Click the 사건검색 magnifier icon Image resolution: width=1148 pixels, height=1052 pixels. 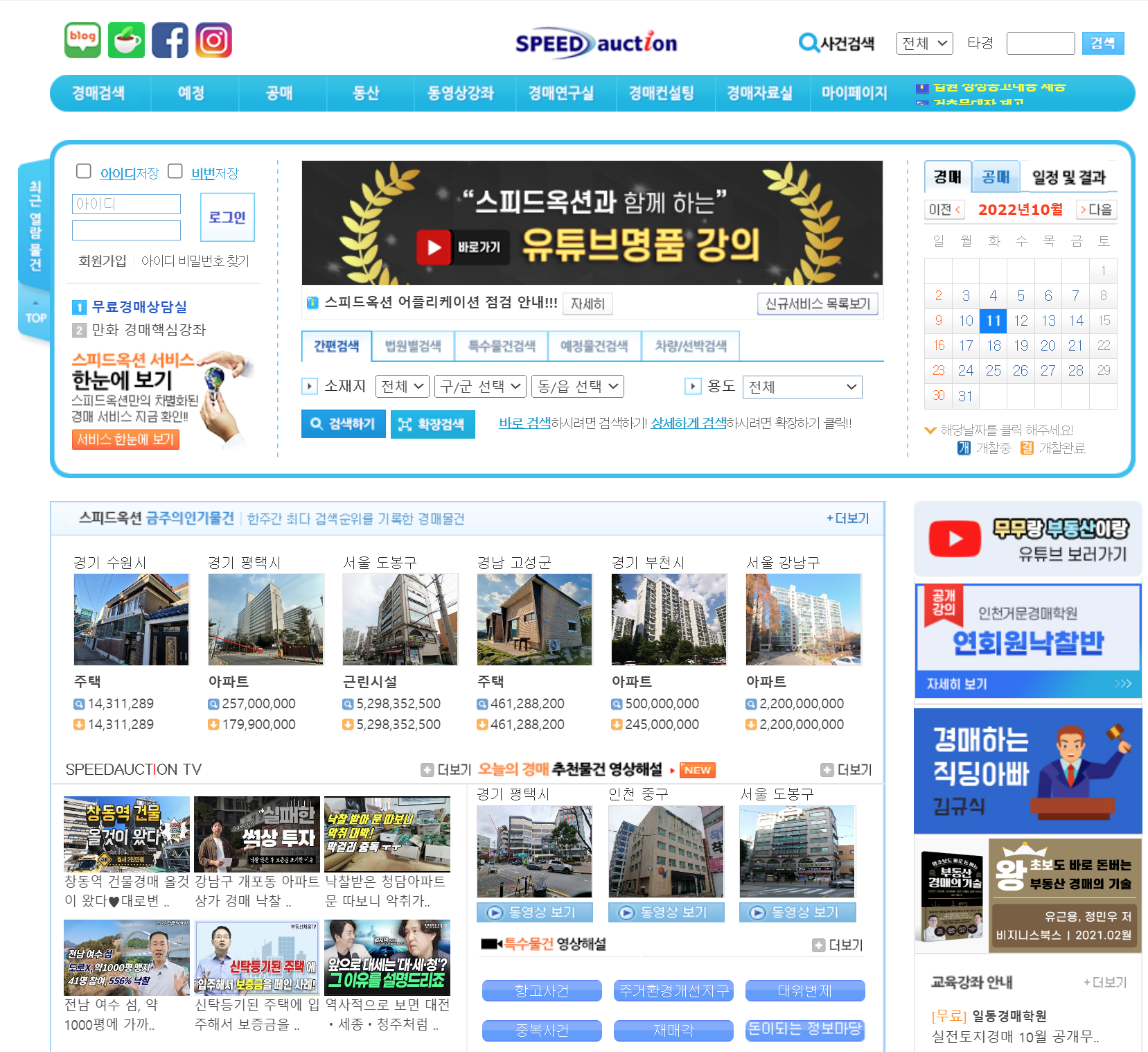(x=808, y=43)
